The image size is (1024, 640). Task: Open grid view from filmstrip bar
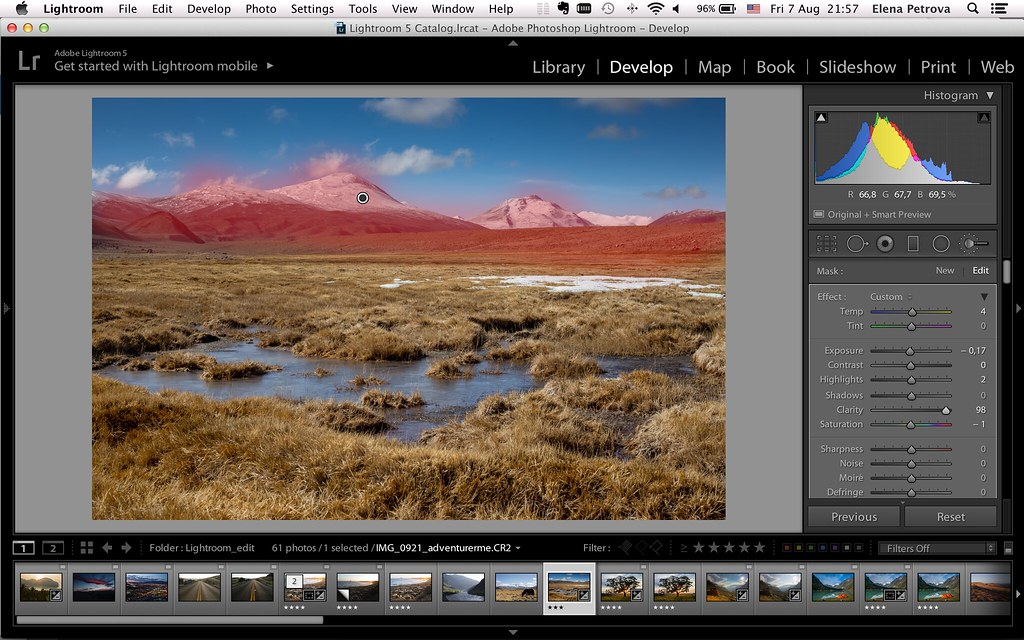point(87,547)
